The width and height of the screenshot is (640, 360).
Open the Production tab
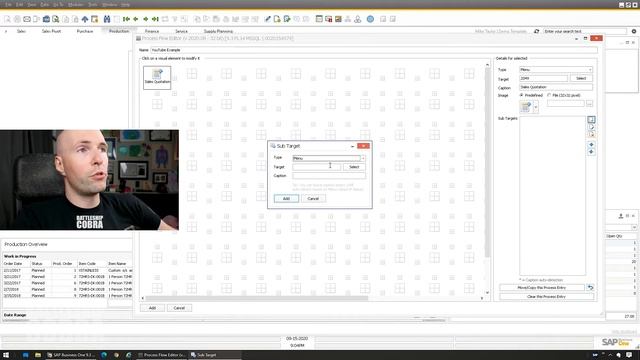[x=119, y=31]
